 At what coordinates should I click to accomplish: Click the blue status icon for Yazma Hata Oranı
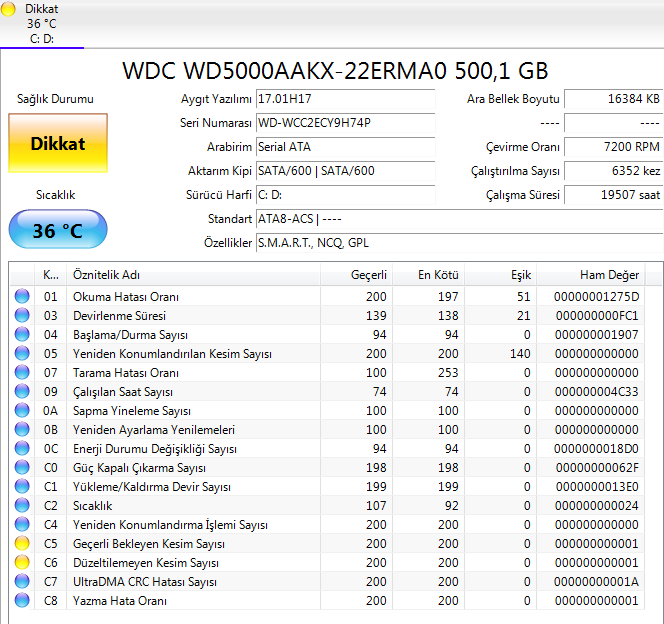coord(22,601)
